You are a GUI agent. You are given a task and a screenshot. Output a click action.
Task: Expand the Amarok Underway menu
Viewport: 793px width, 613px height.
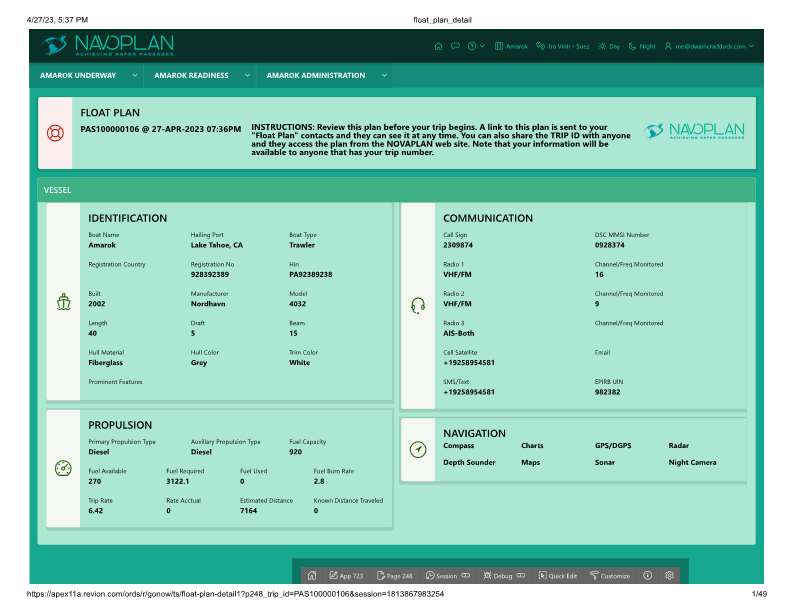(x=83, y=75)
